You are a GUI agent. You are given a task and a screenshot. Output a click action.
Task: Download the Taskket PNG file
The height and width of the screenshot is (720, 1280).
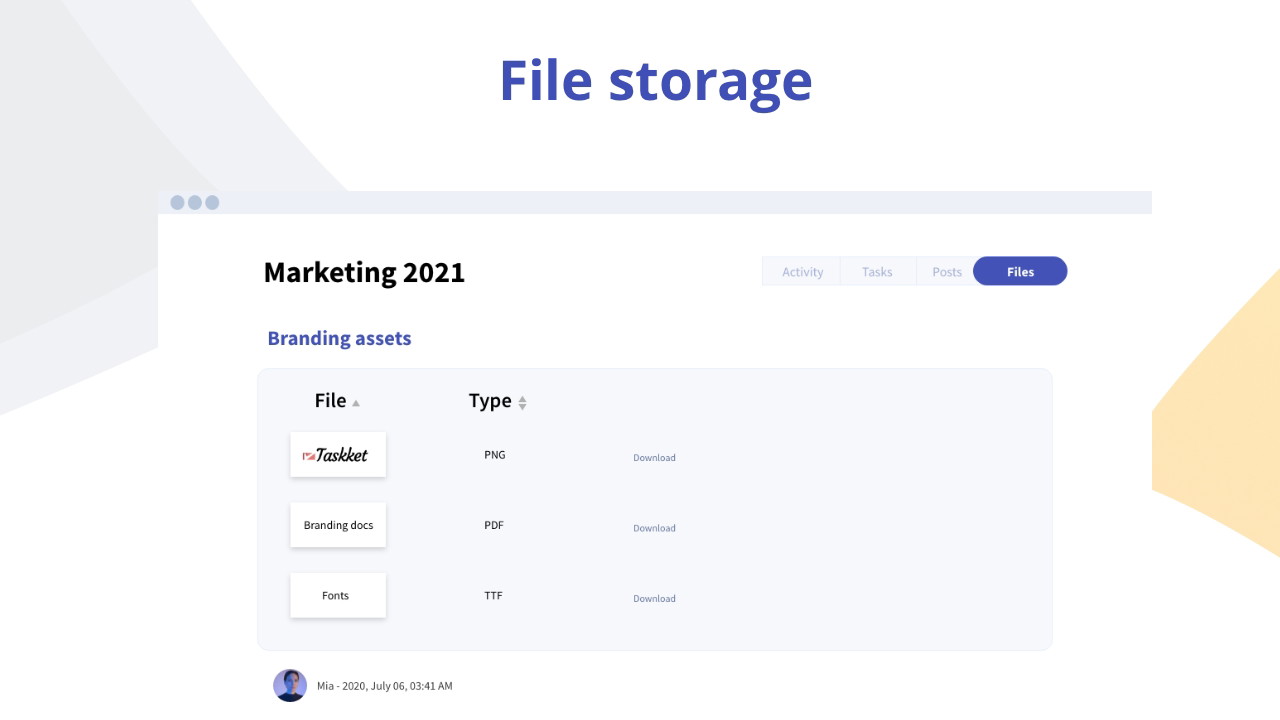tap(654, 458)
